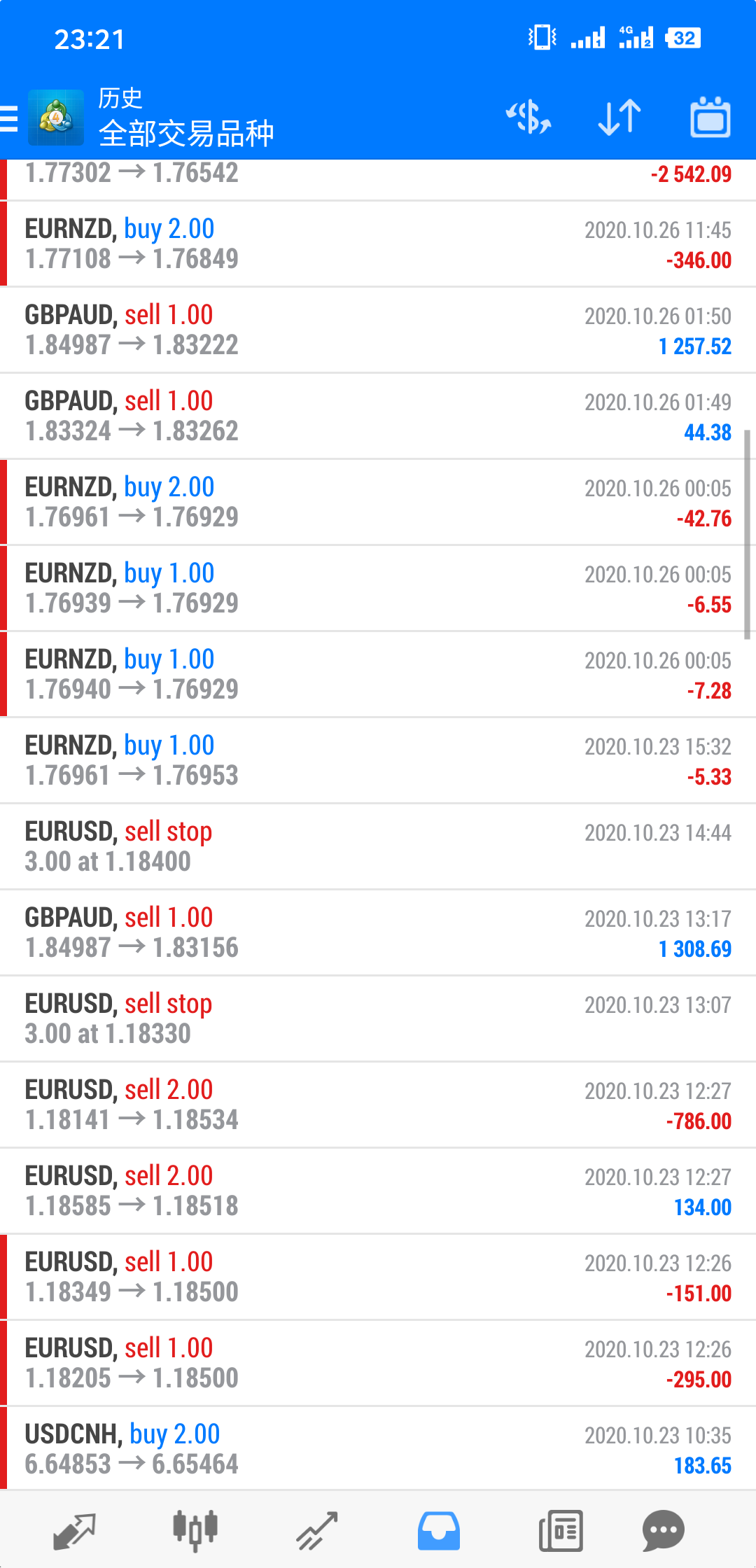Open the Trade tab with trending arrow

click(x=316, y=1531)
